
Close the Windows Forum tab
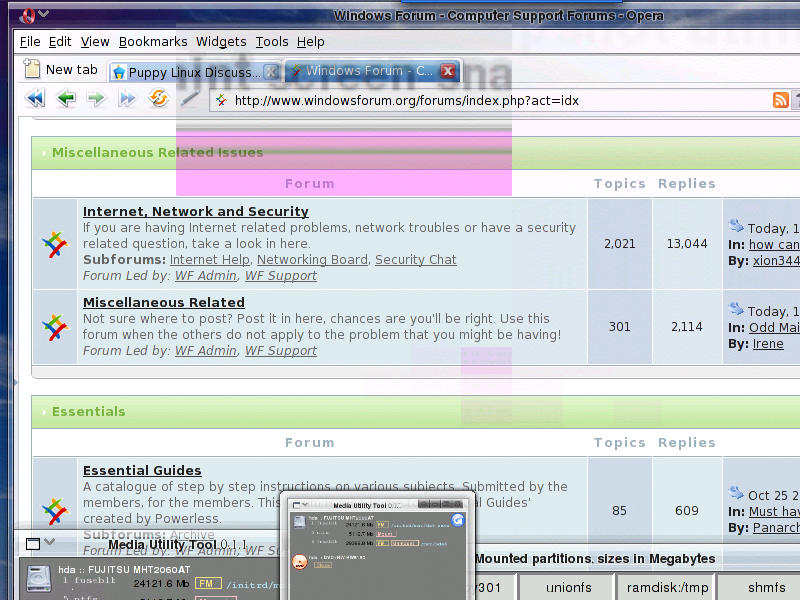pyautogui.click(x=448, y=71)
